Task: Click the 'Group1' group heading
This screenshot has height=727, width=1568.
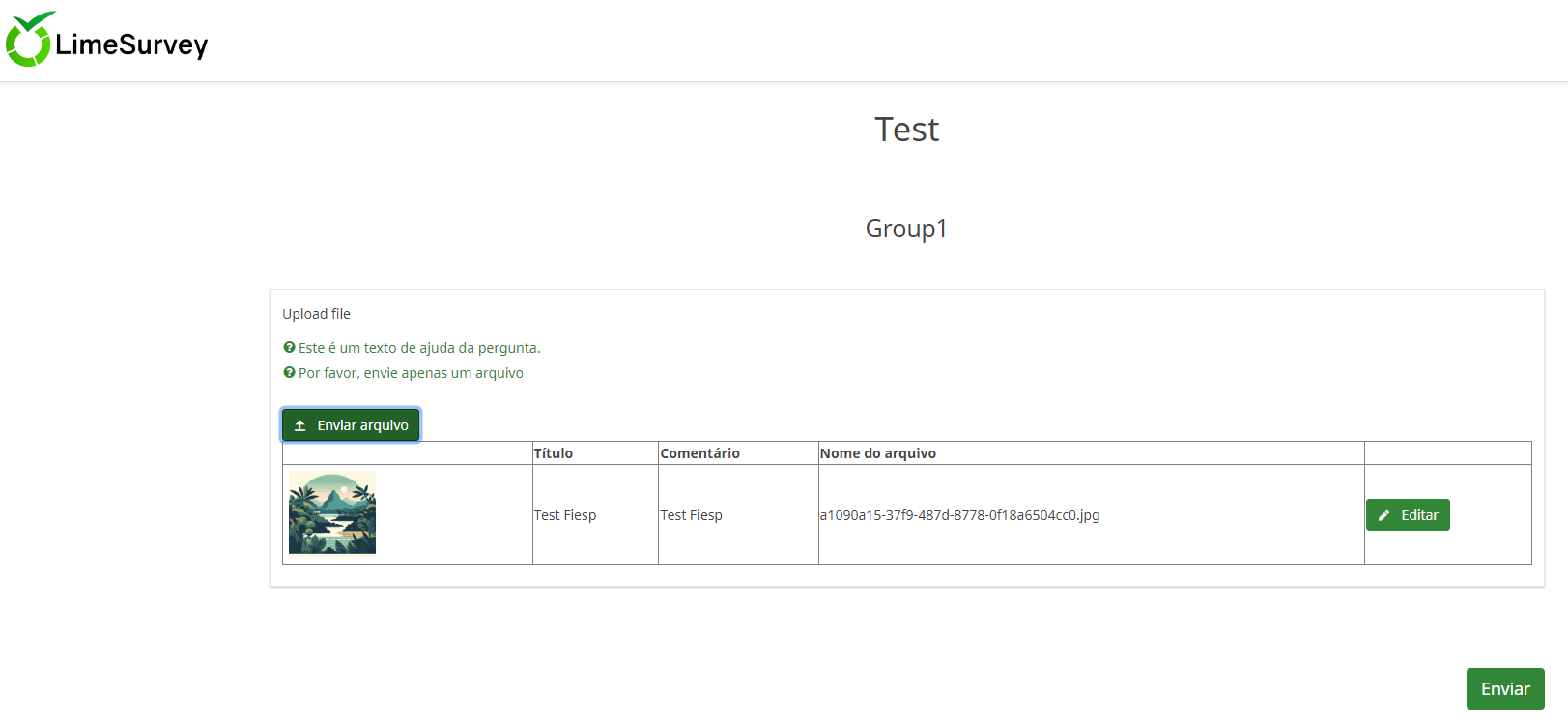Action: pyautogui.click(x=906, y=229)
